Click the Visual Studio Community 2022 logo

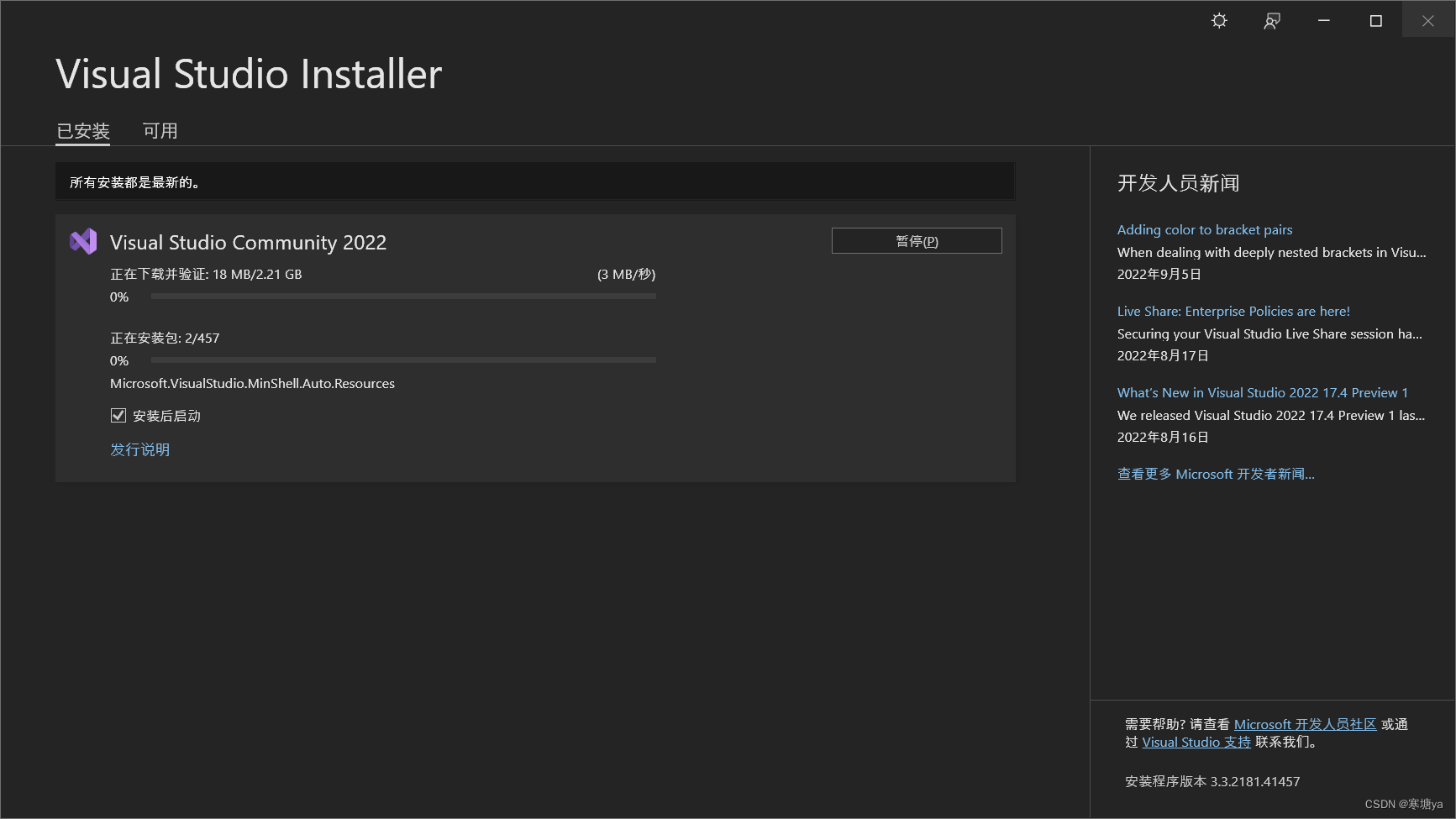pyautogui.click(x=83, y=242)
